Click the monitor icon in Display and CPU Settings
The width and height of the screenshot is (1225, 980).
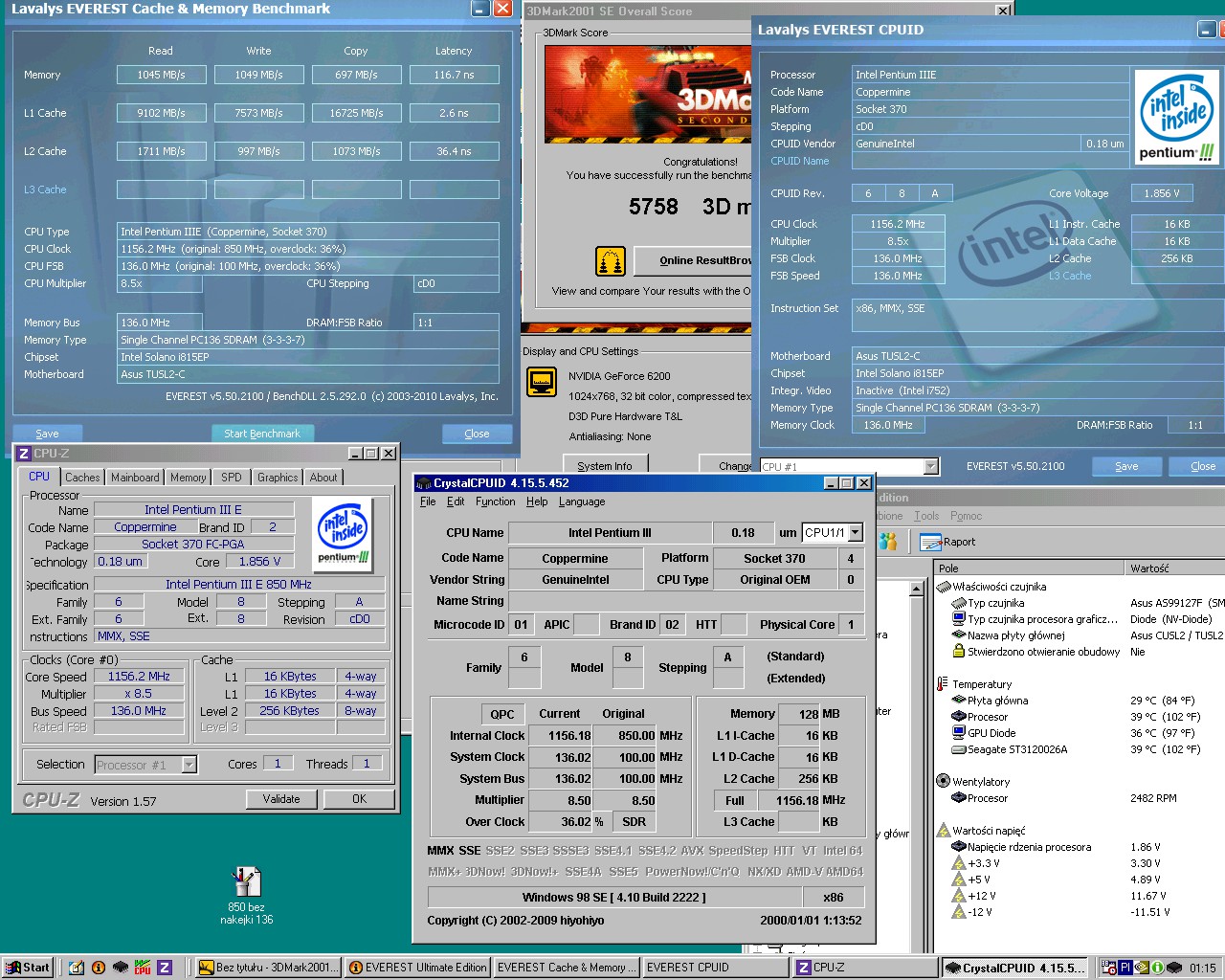[542, 382]
